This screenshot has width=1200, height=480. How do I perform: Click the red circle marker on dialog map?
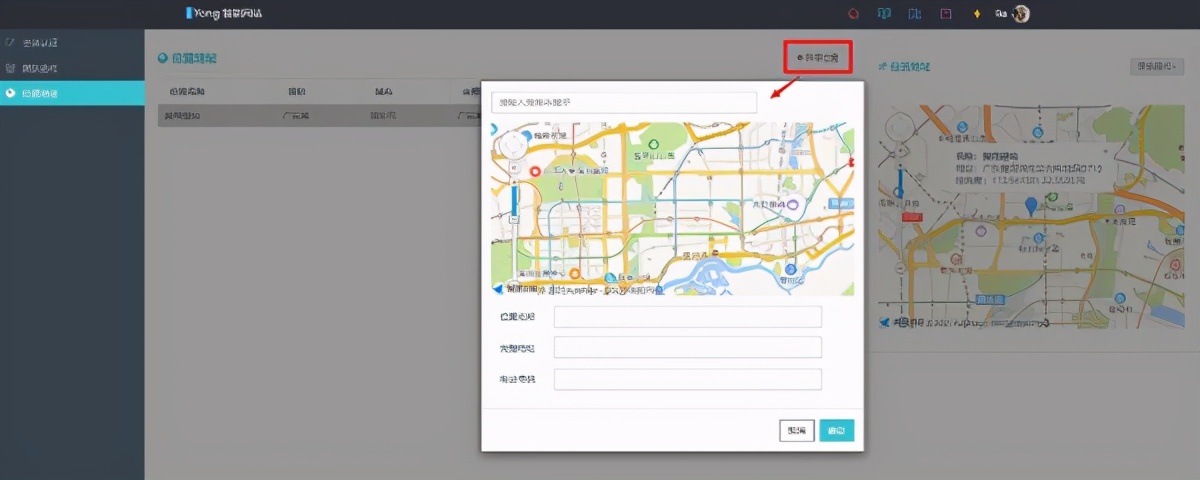(535, 172)
